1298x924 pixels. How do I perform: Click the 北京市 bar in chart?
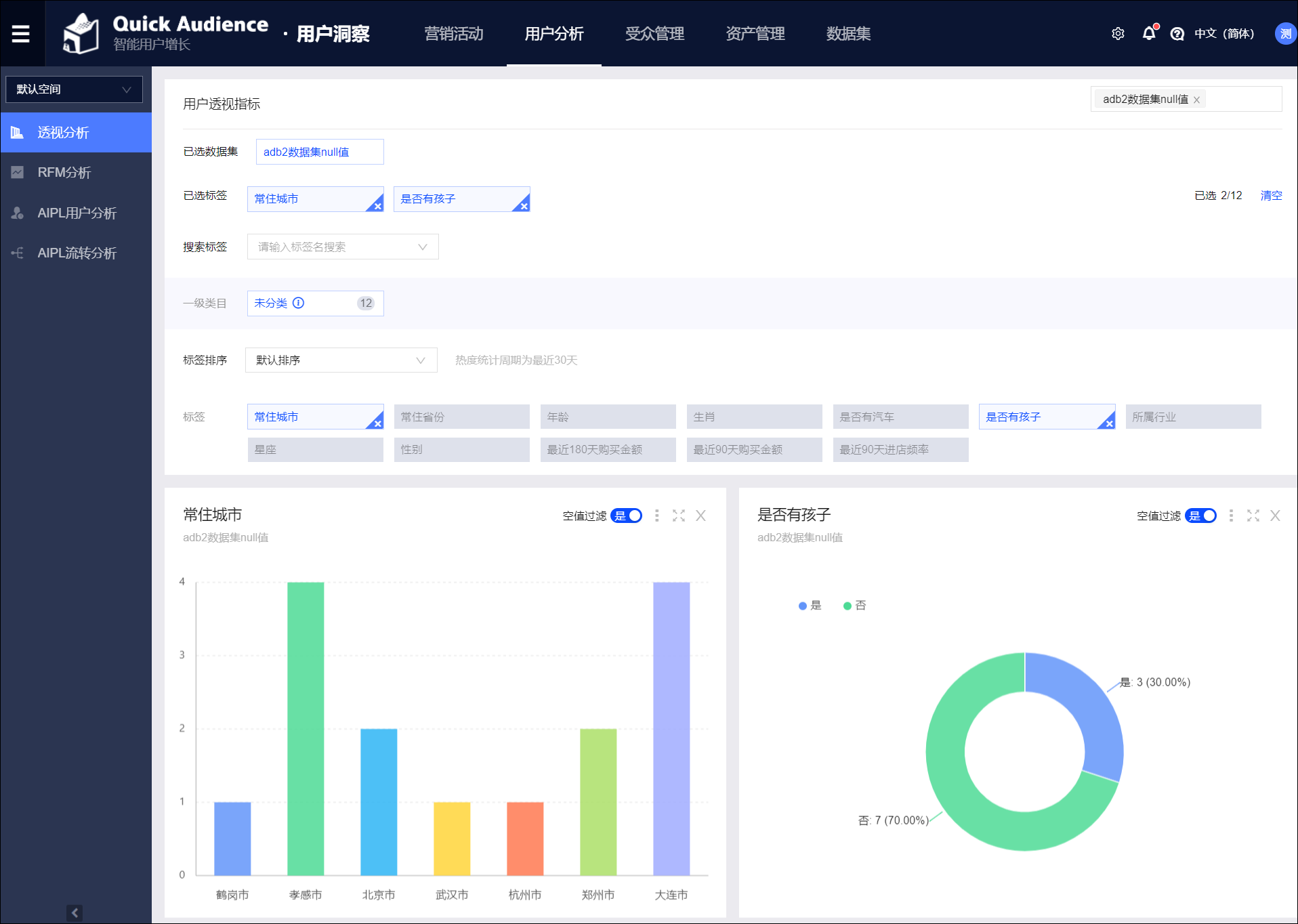(379, 801)
